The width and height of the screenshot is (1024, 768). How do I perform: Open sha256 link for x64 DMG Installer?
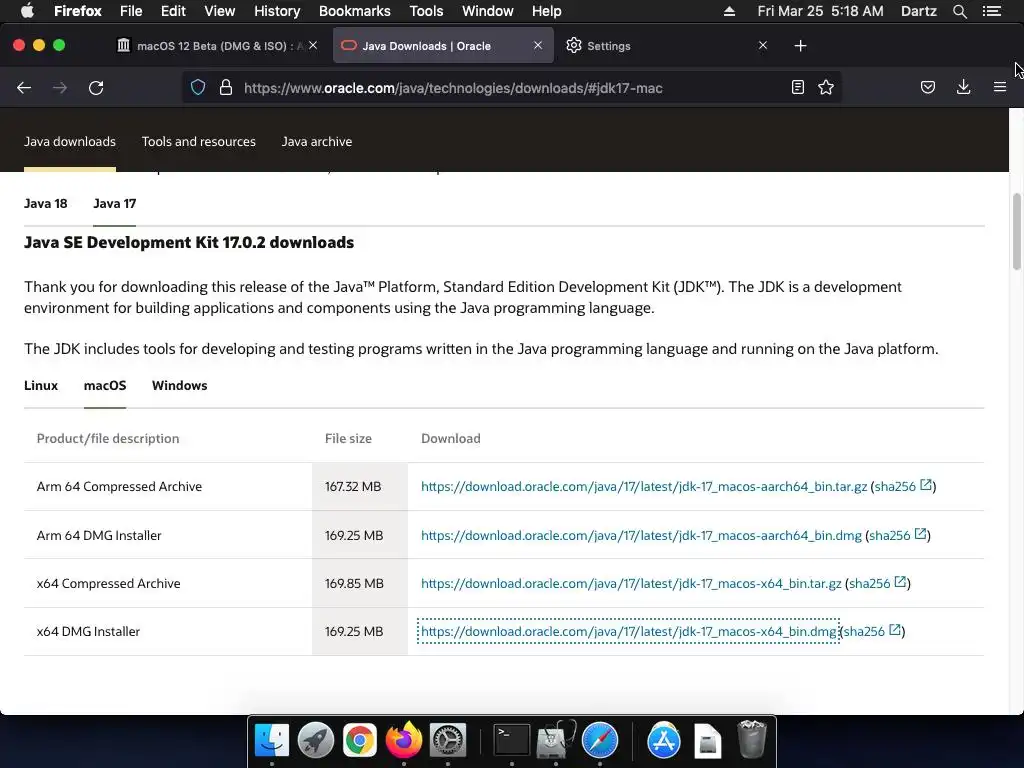[872, 632]
